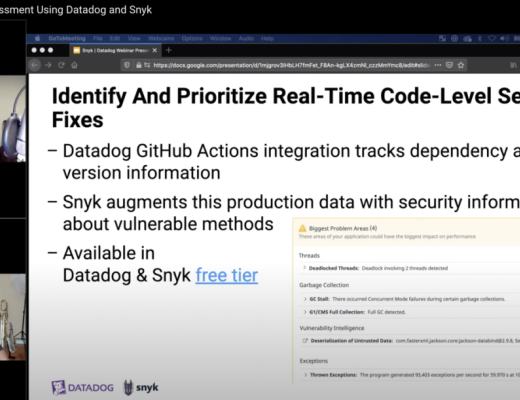The image size is (520, 400).
Task: Open the Deserialization of Untrusted Data link icon
Action: [305, 341]
